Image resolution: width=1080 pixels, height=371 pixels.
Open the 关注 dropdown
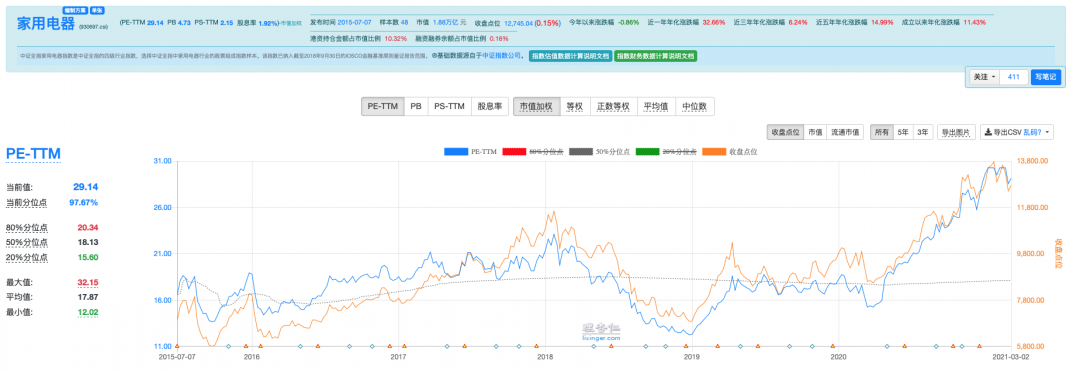tap(984, 78)
